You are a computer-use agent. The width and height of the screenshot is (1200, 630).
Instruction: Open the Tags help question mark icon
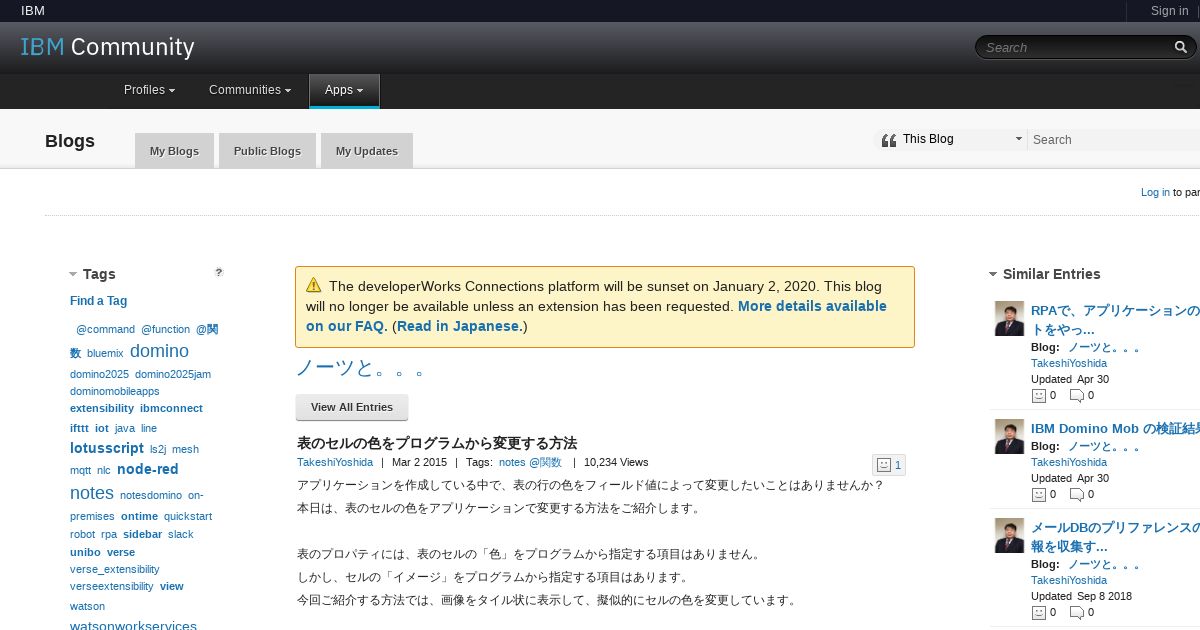coord(219,272)
